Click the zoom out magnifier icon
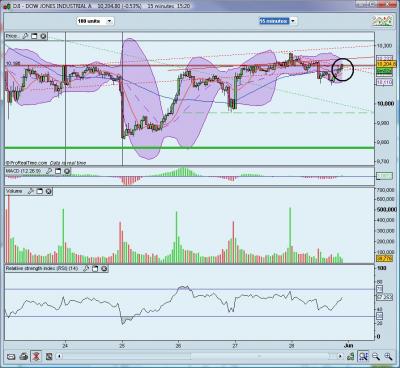This screenshot has height=368, width=400. point(376,357)
